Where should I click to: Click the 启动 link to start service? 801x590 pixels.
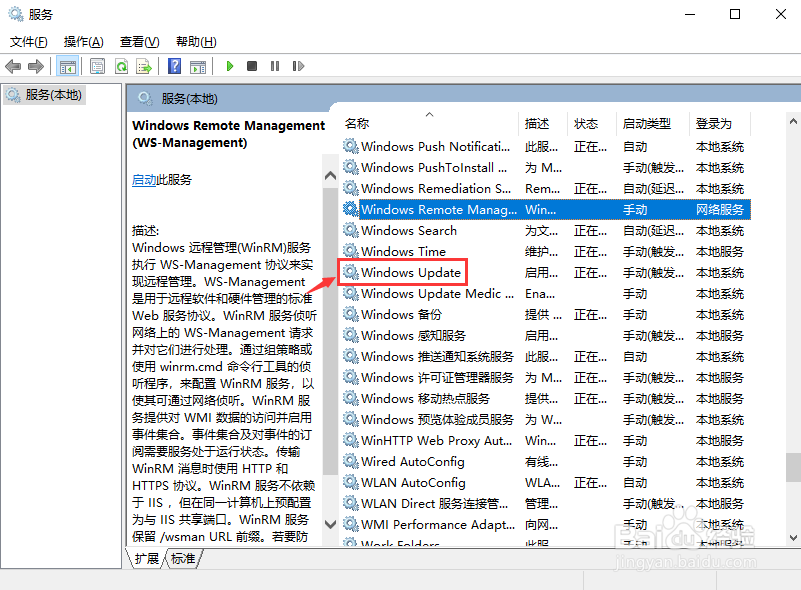pos(144,180)
